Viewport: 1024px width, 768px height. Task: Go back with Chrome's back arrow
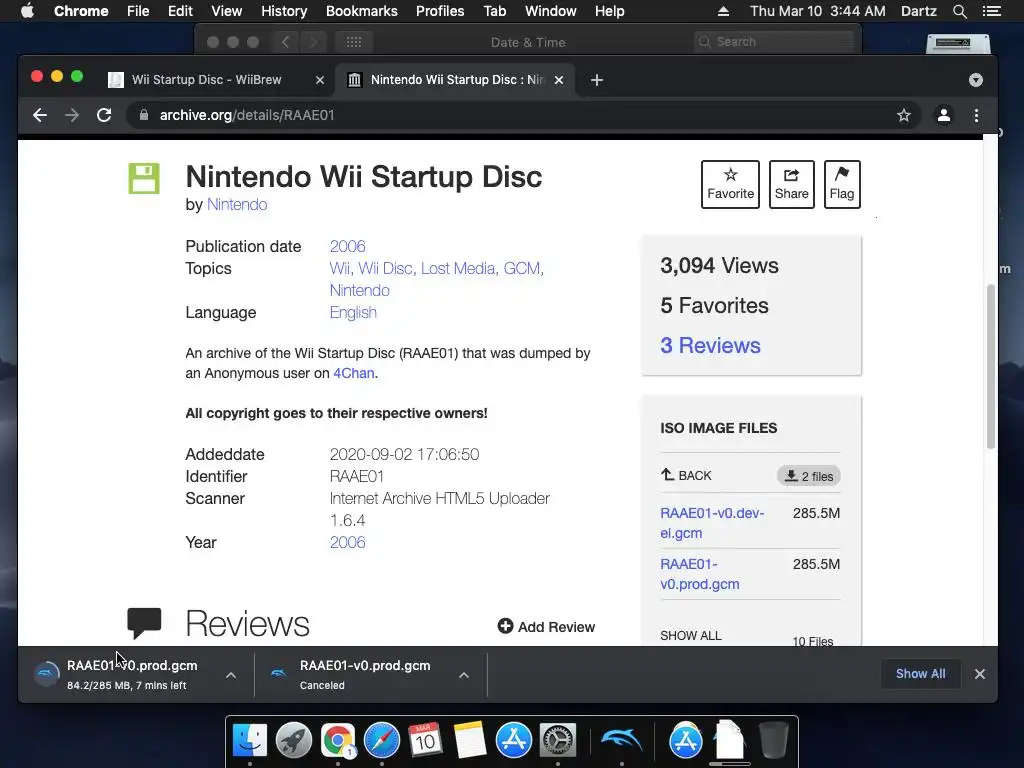point(40,116)
